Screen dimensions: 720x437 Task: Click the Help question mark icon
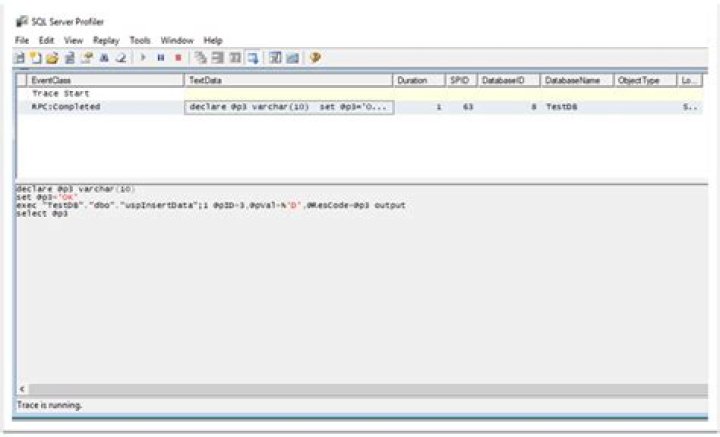coord(315,58)
